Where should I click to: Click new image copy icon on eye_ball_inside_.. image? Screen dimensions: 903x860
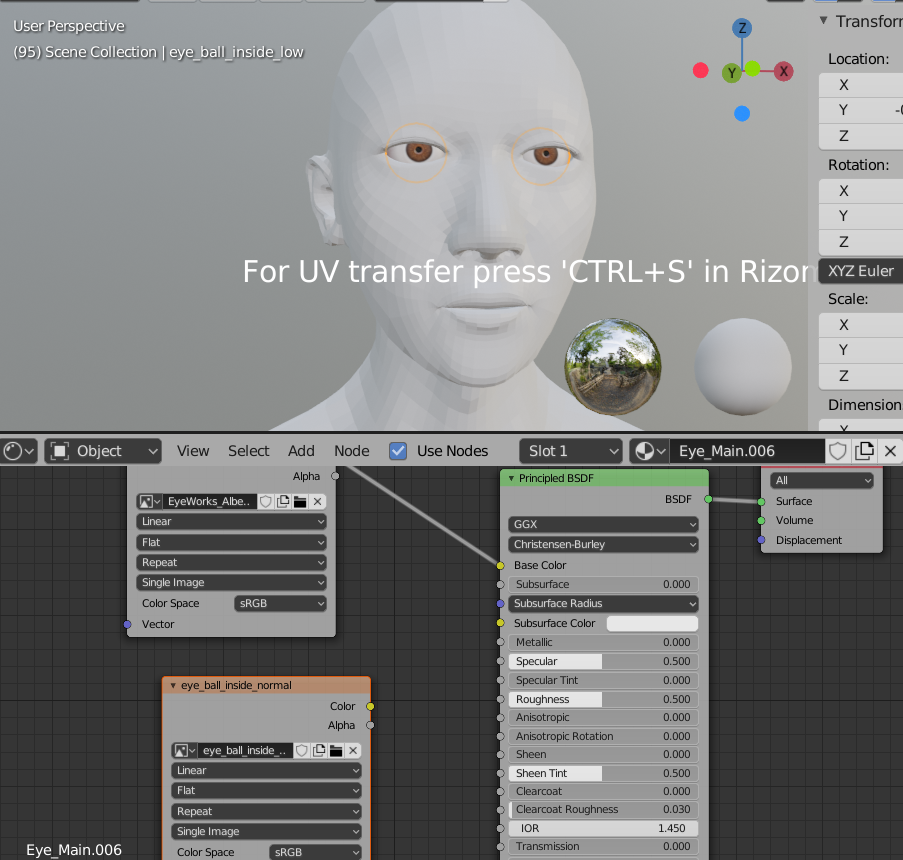318,751
